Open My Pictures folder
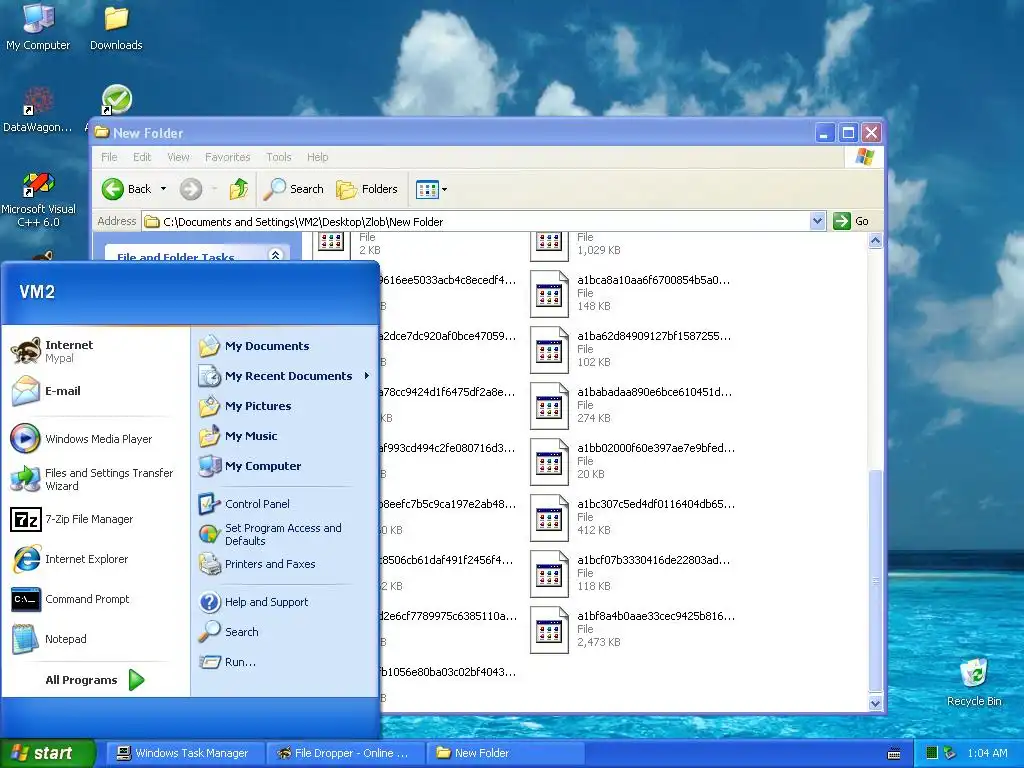Image resolution: width=1024 pixels, height=768 pixels. [283, 406]
